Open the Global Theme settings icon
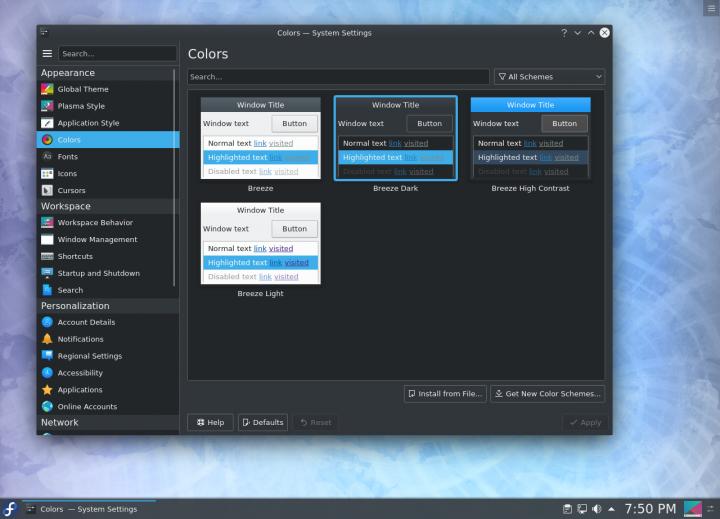The height and width of the screenshot is (519, 720). point(47,89)
